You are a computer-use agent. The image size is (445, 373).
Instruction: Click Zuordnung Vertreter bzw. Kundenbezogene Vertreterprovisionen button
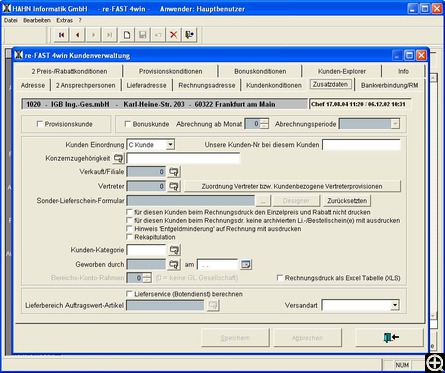(x=292, y=186)
